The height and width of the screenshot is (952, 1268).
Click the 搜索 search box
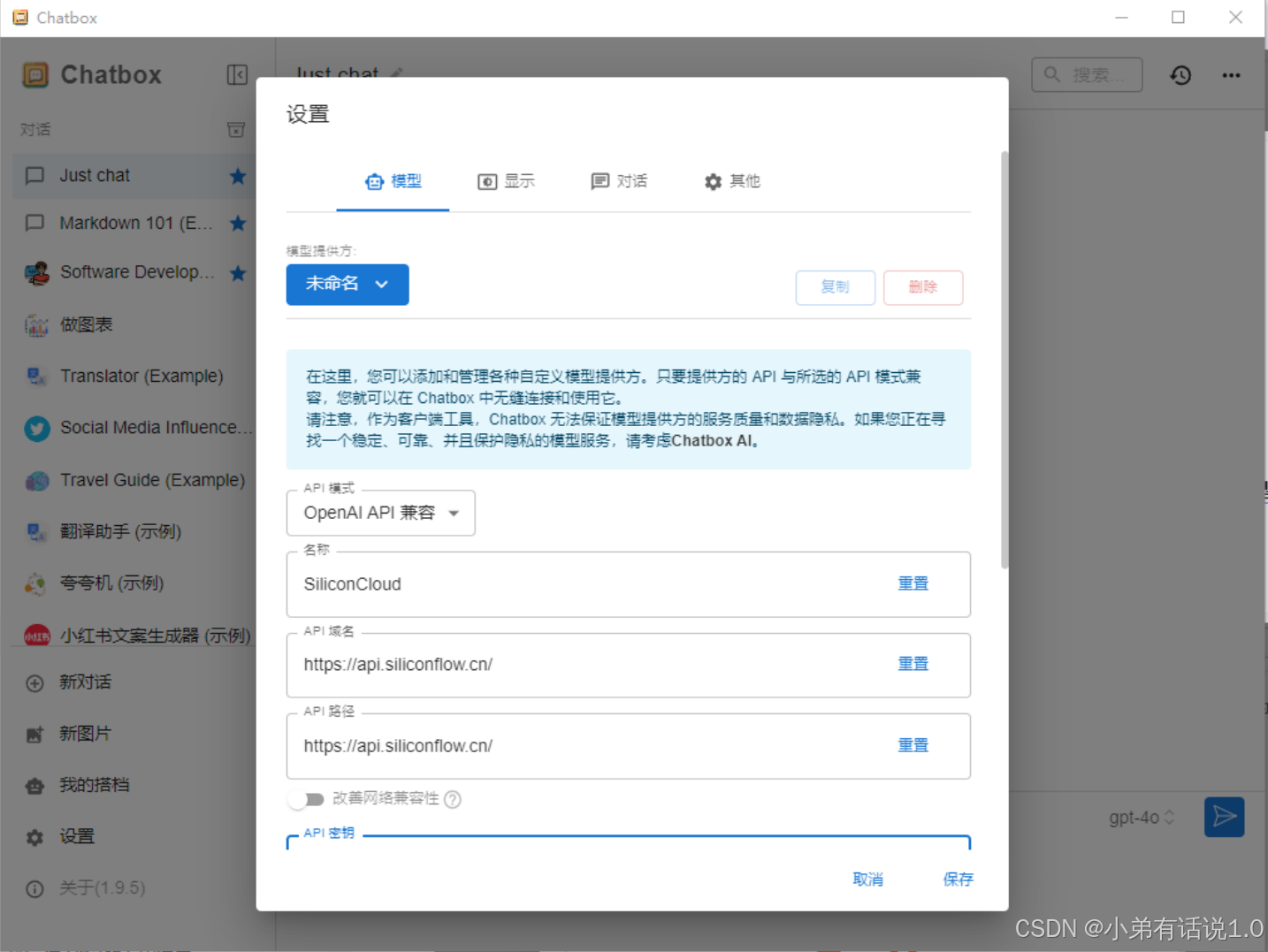tap(1087, 75)
